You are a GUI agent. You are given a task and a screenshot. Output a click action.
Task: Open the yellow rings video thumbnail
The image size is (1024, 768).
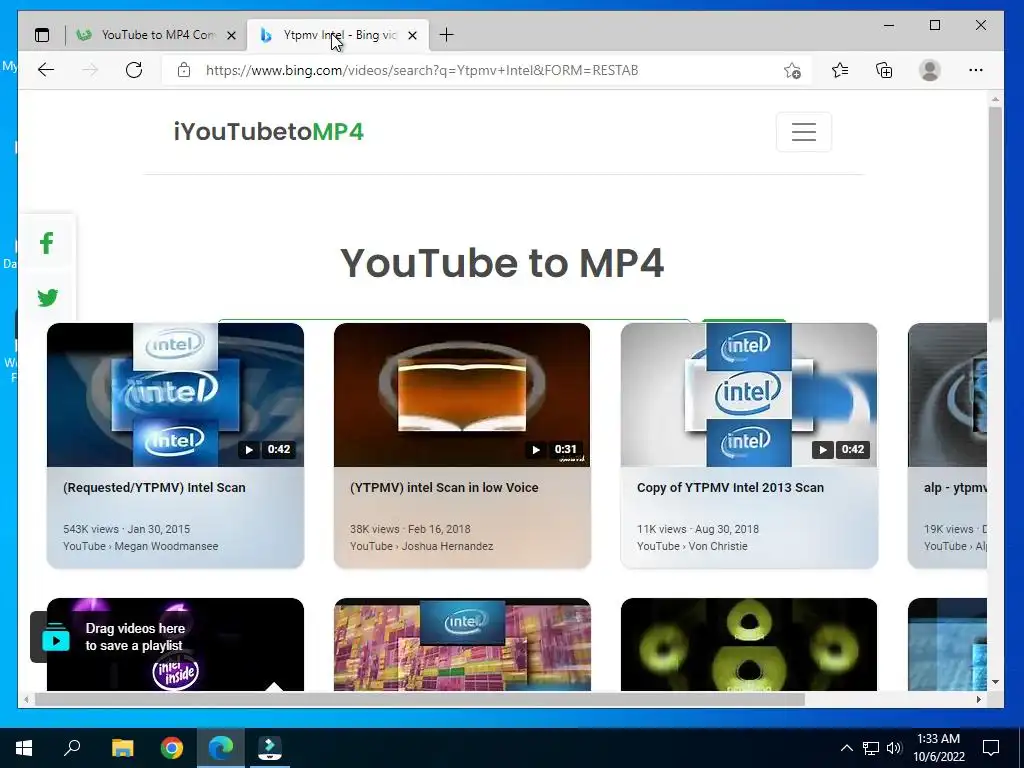point(749,644)
